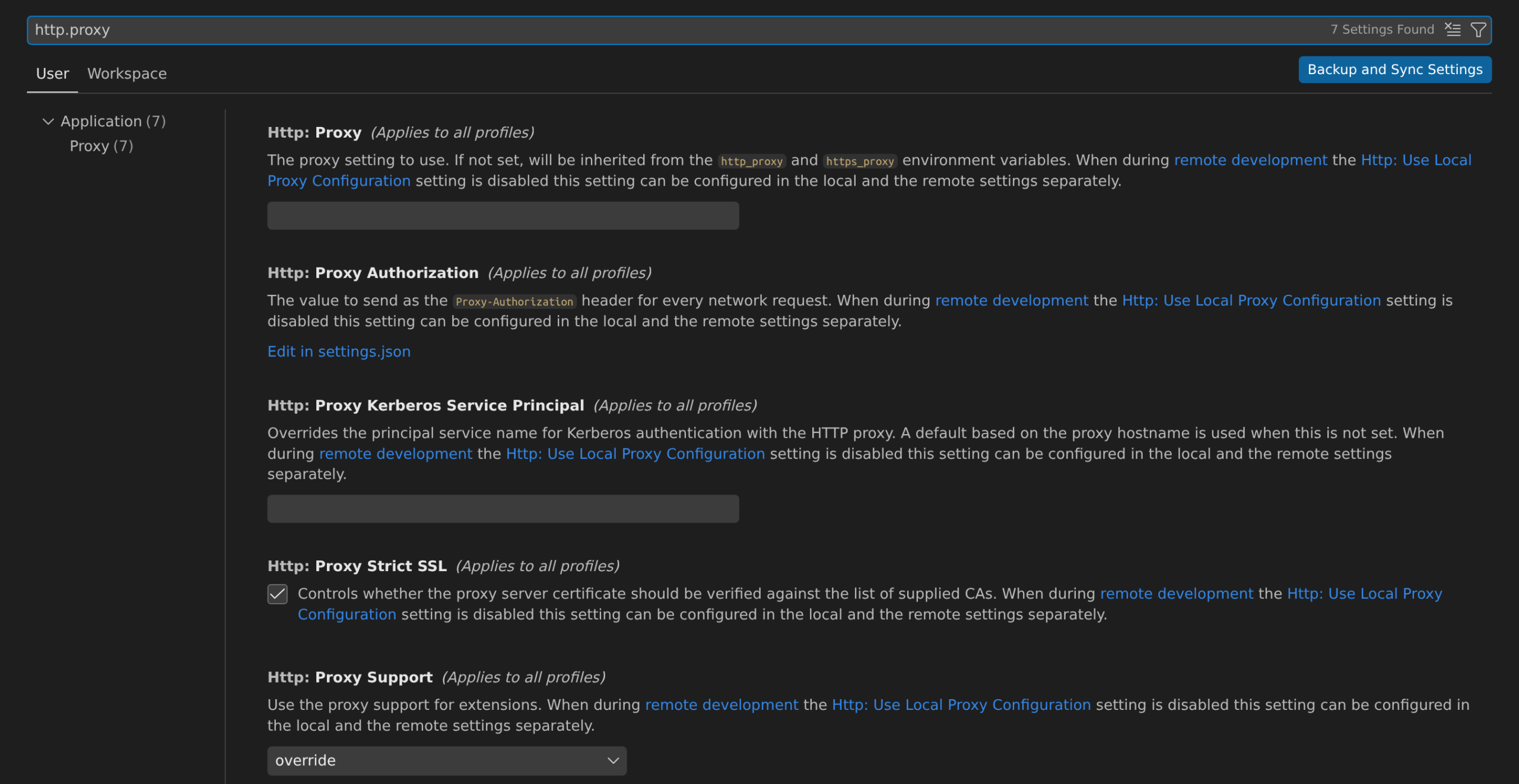Open remote development link in Kerberos description
Image resolution: width=1519 pixels, height=784 pixels.
click(396, 454)
